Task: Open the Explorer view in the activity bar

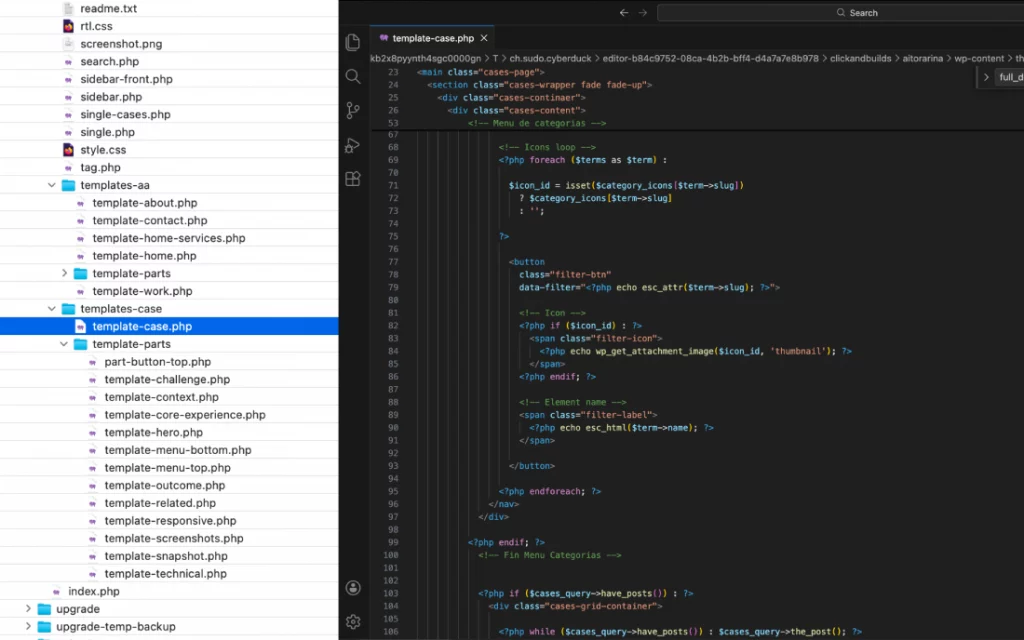Action: (x=352, y=42)
